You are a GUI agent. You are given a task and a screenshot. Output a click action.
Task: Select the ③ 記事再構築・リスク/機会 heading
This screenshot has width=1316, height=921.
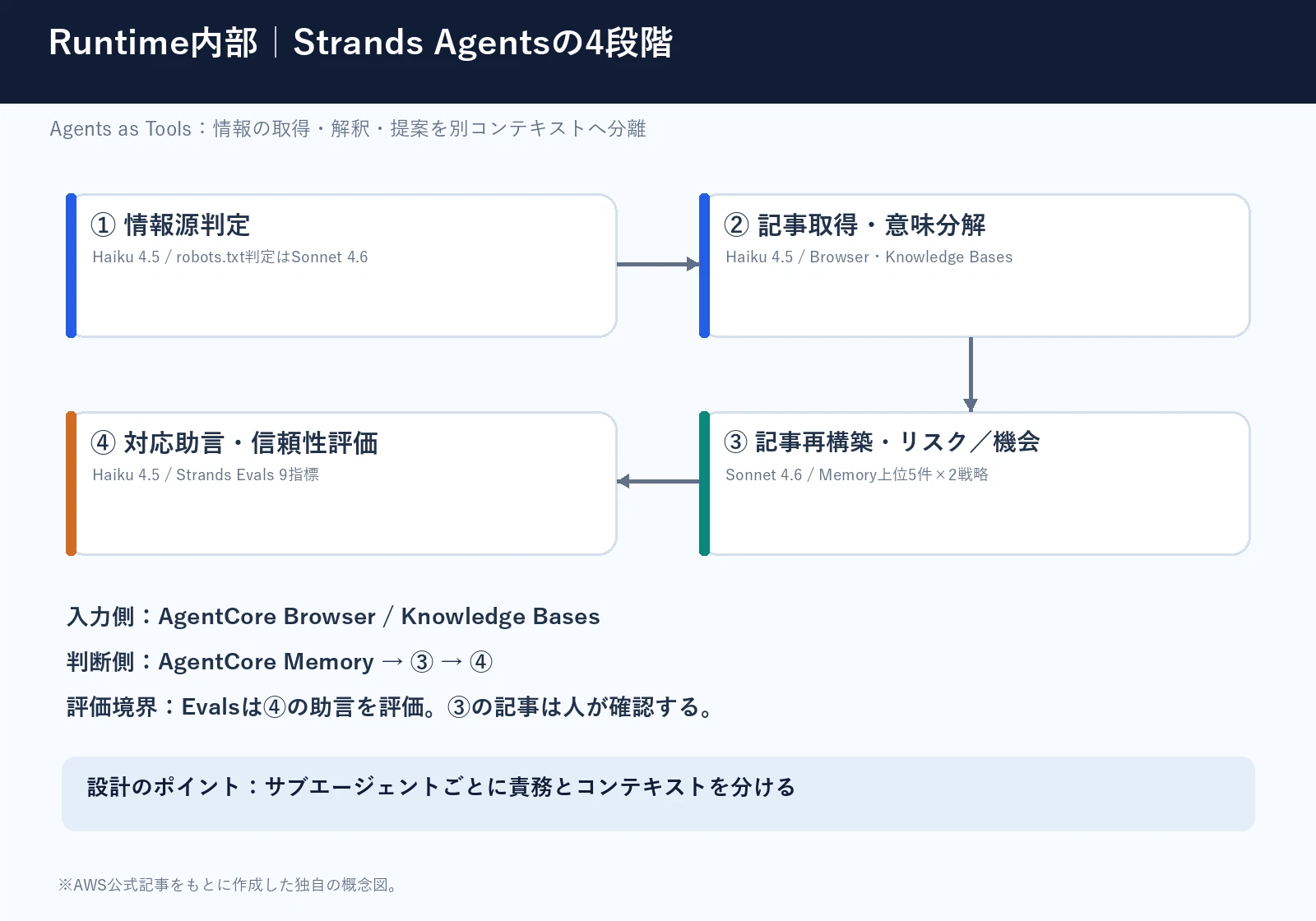coord(882,442)
